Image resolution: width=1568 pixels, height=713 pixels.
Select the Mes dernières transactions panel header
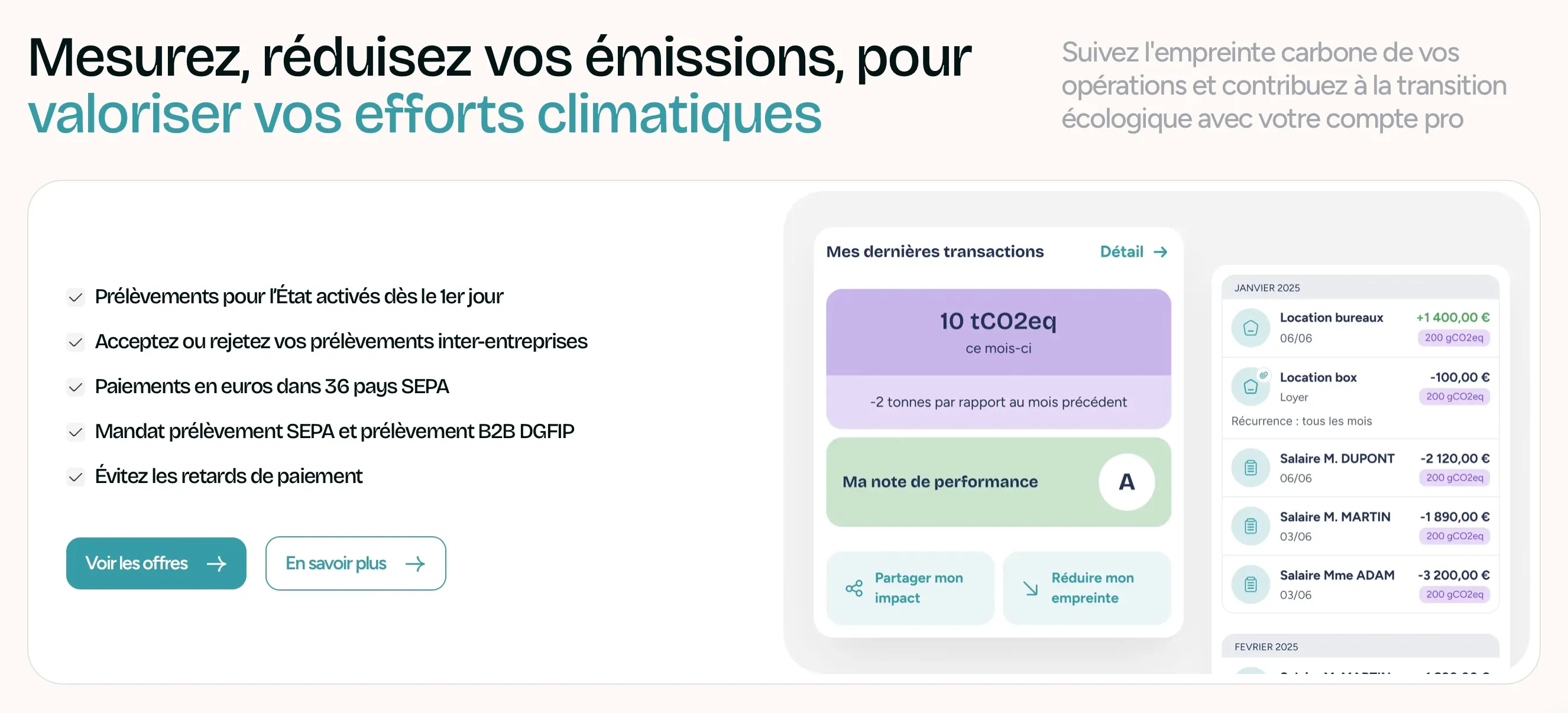click(x=935, y=251)
